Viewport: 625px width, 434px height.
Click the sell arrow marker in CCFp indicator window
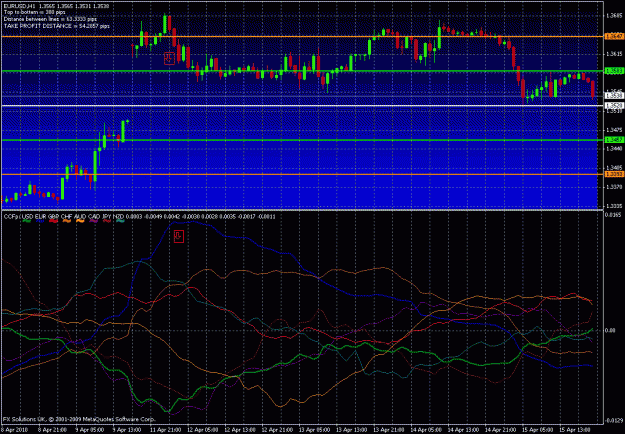click(179, 236)
